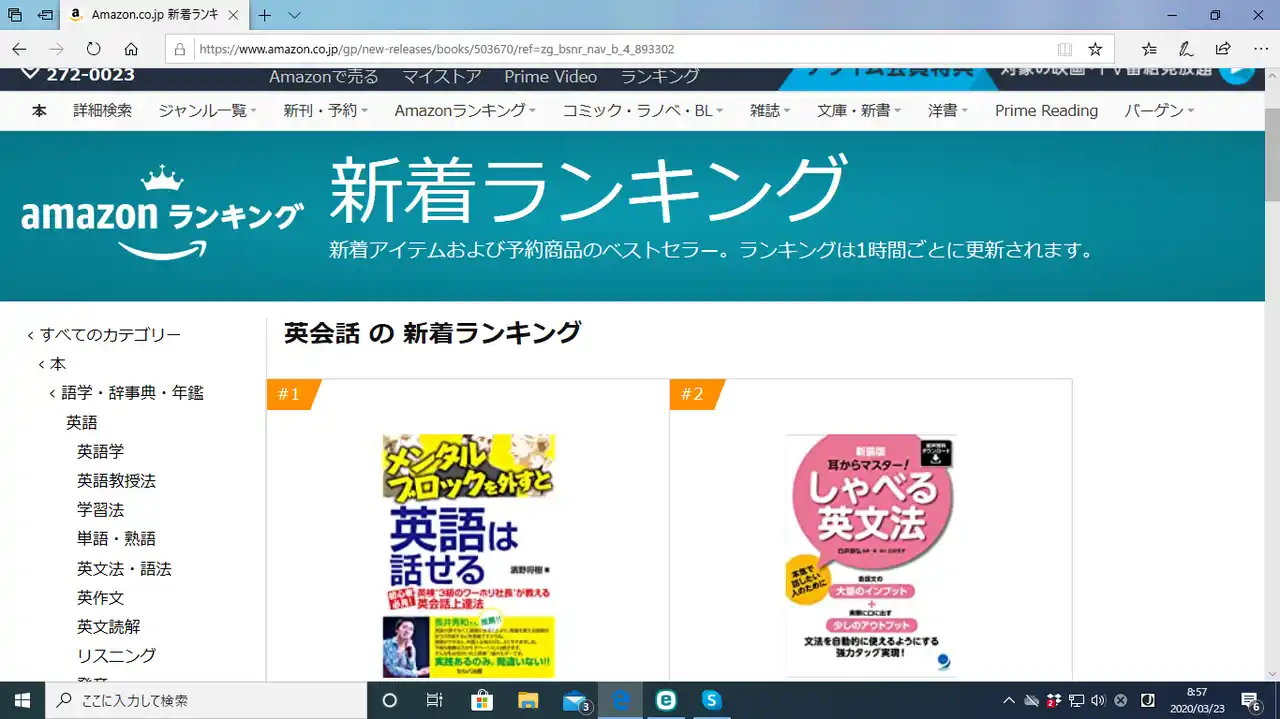Open the マイストア top link

click(x=442, y=77)
